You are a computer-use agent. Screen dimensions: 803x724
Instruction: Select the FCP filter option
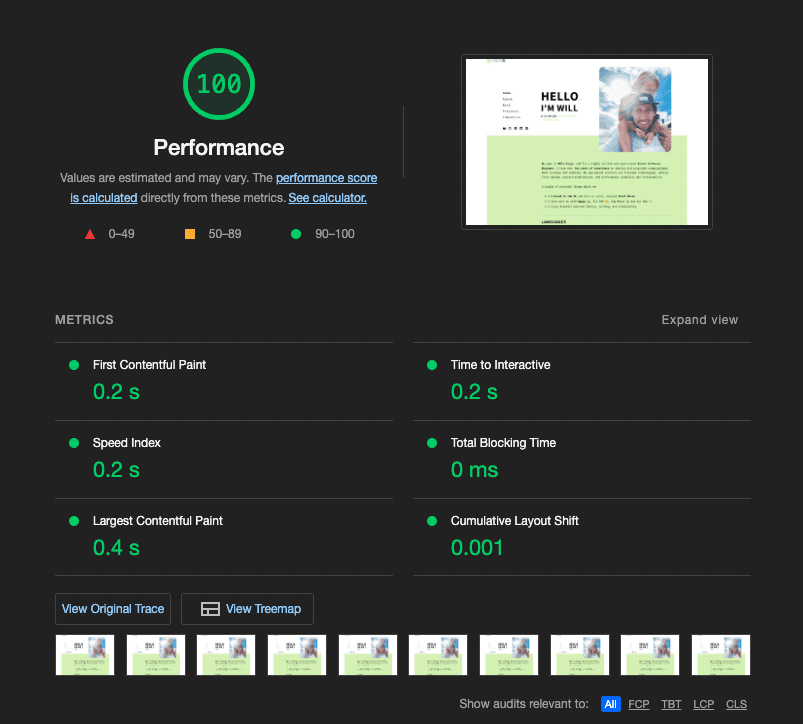tap(638, 704)
